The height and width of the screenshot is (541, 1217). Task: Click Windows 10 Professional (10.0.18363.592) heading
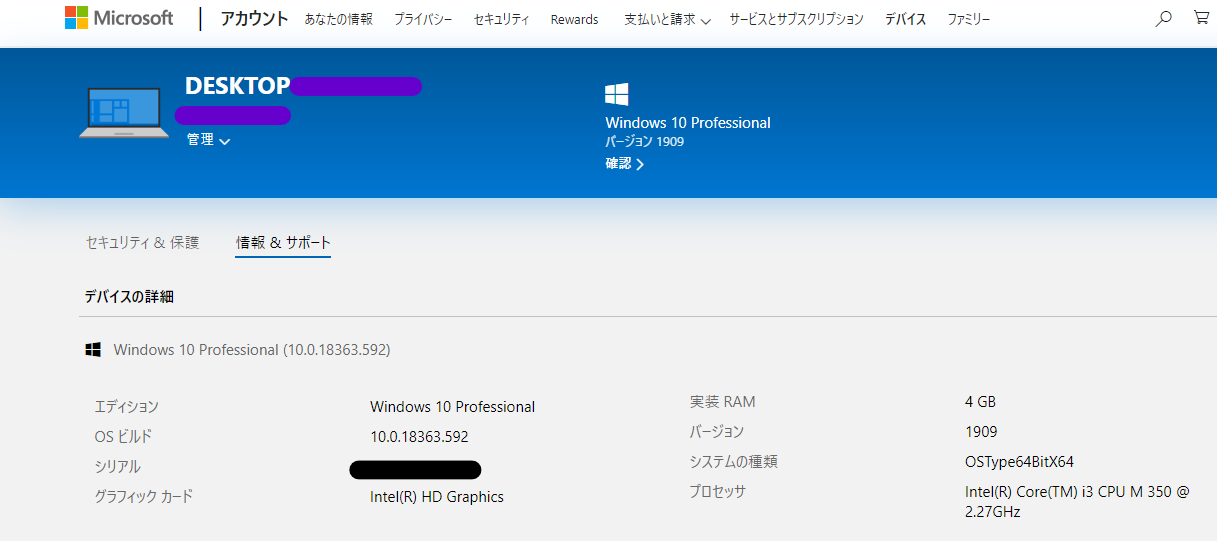(252, 350)
